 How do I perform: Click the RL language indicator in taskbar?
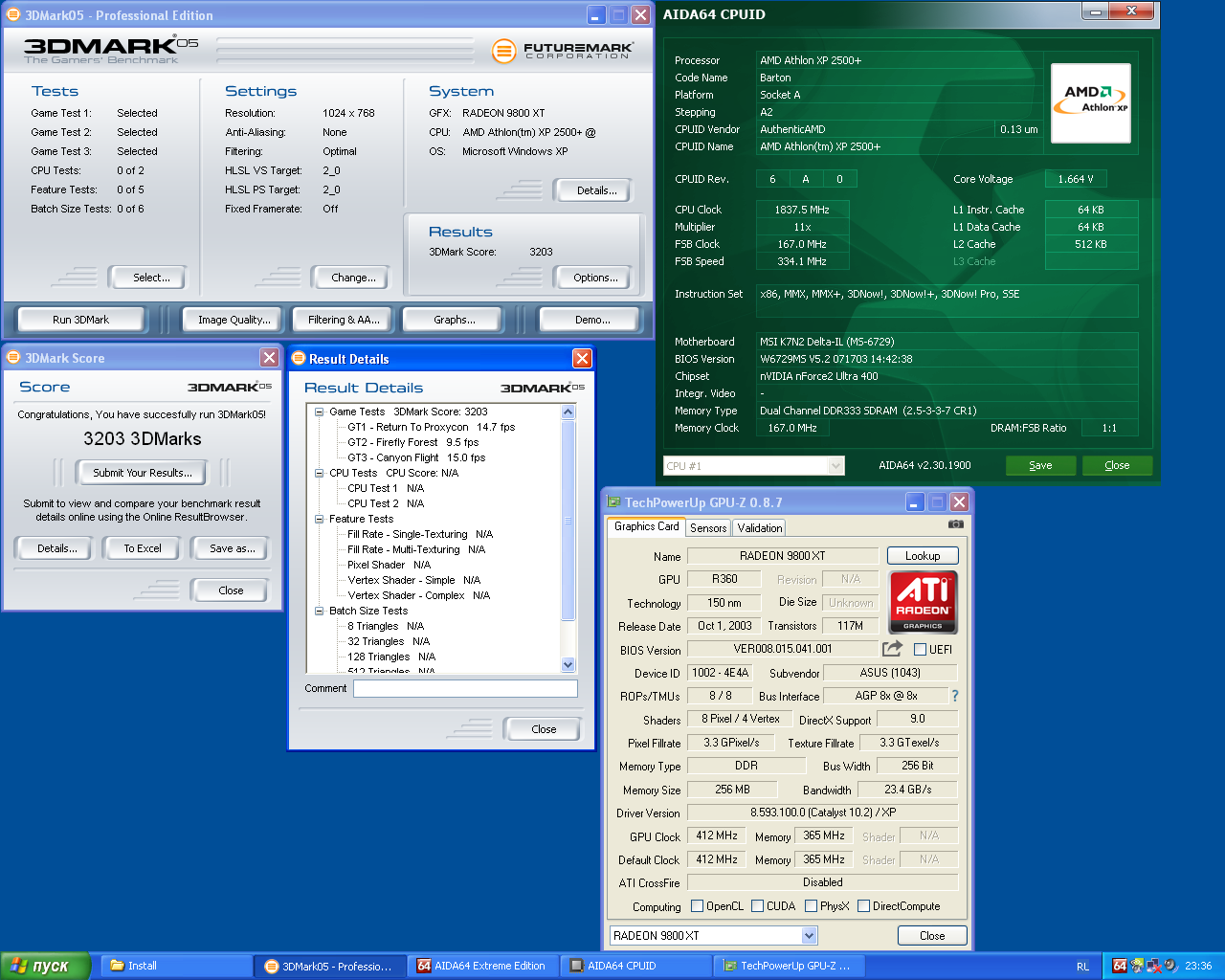1082,967
